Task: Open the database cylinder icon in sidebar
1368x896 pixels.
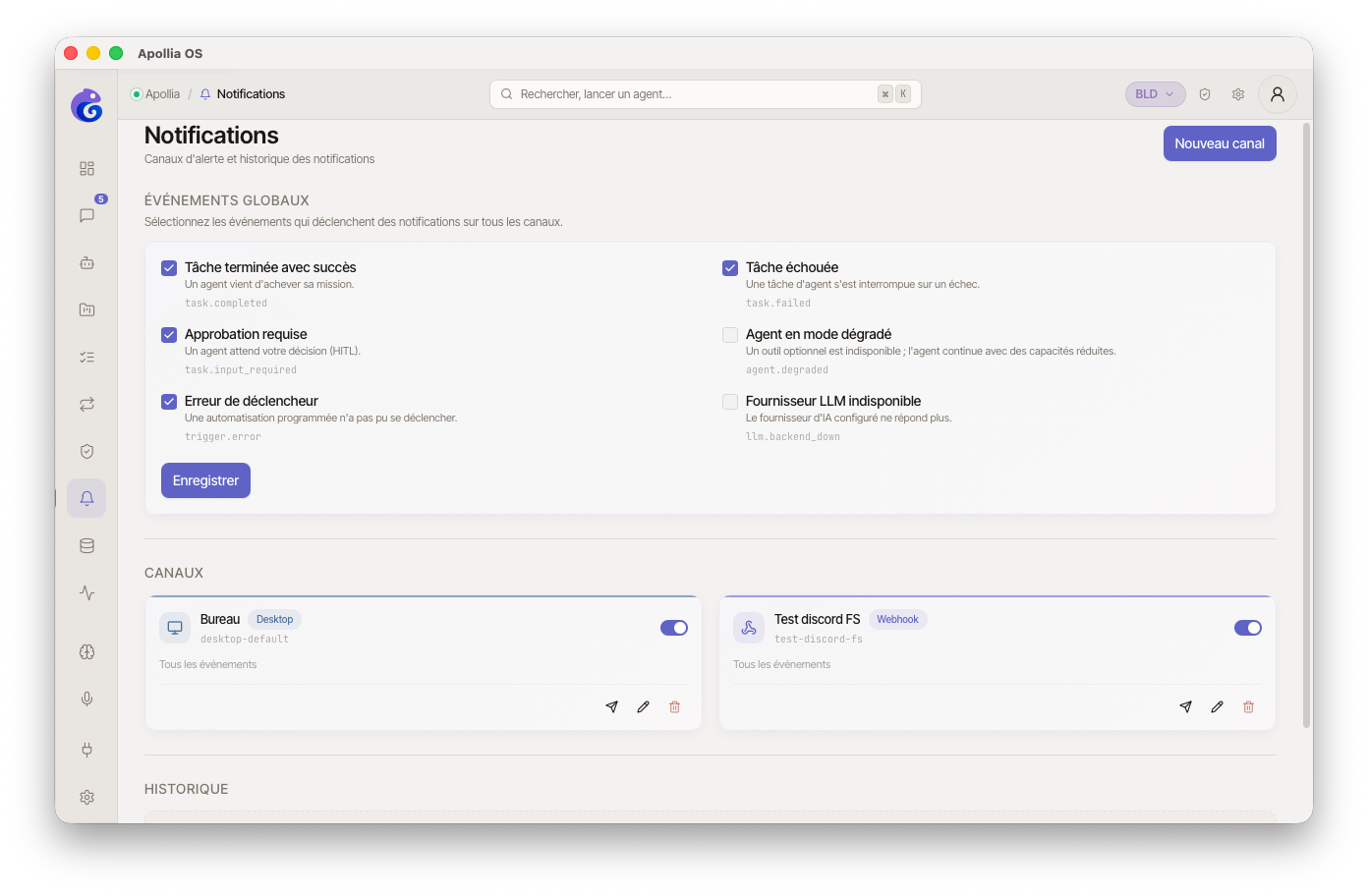Action: (x=86, y=545)
